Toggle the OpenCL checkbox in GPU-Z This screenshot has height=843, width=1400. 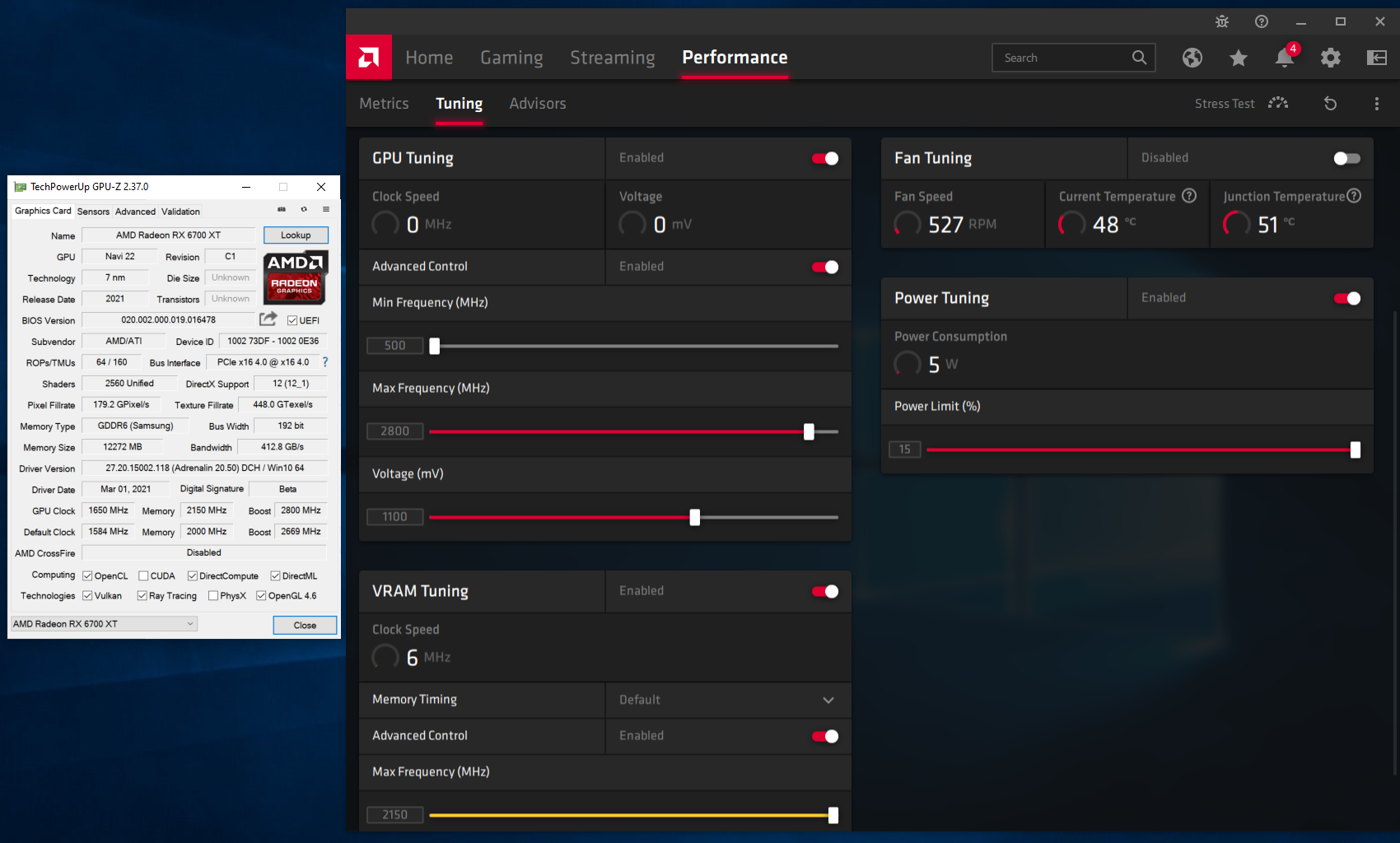87,576
